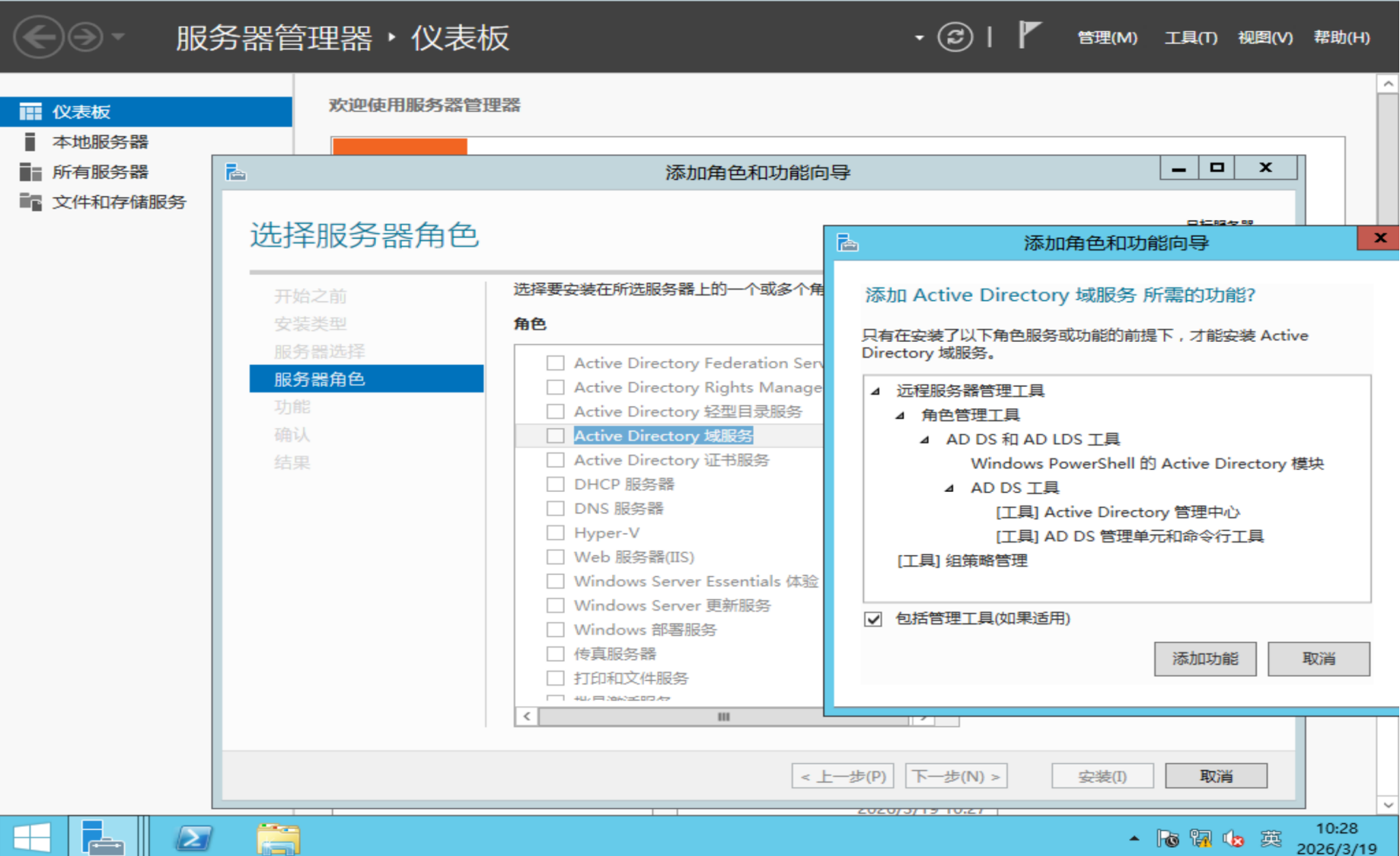Click 取消 in the add features dialog
The width and height of the screenshot is (1400, 856).
click(1319, 659)
